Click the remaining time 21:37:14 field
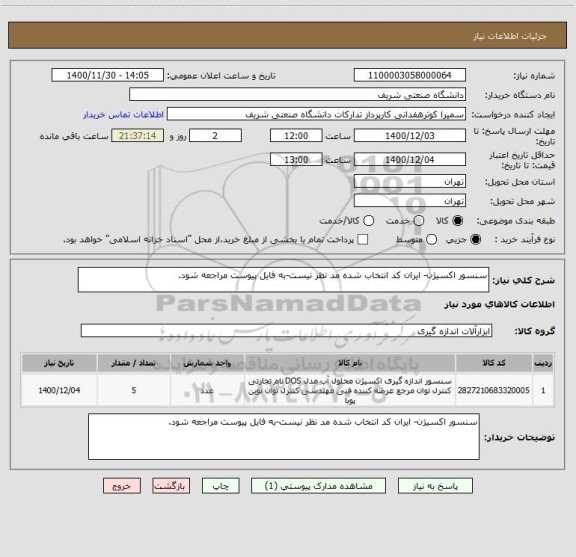 click(x=137, y=136)
